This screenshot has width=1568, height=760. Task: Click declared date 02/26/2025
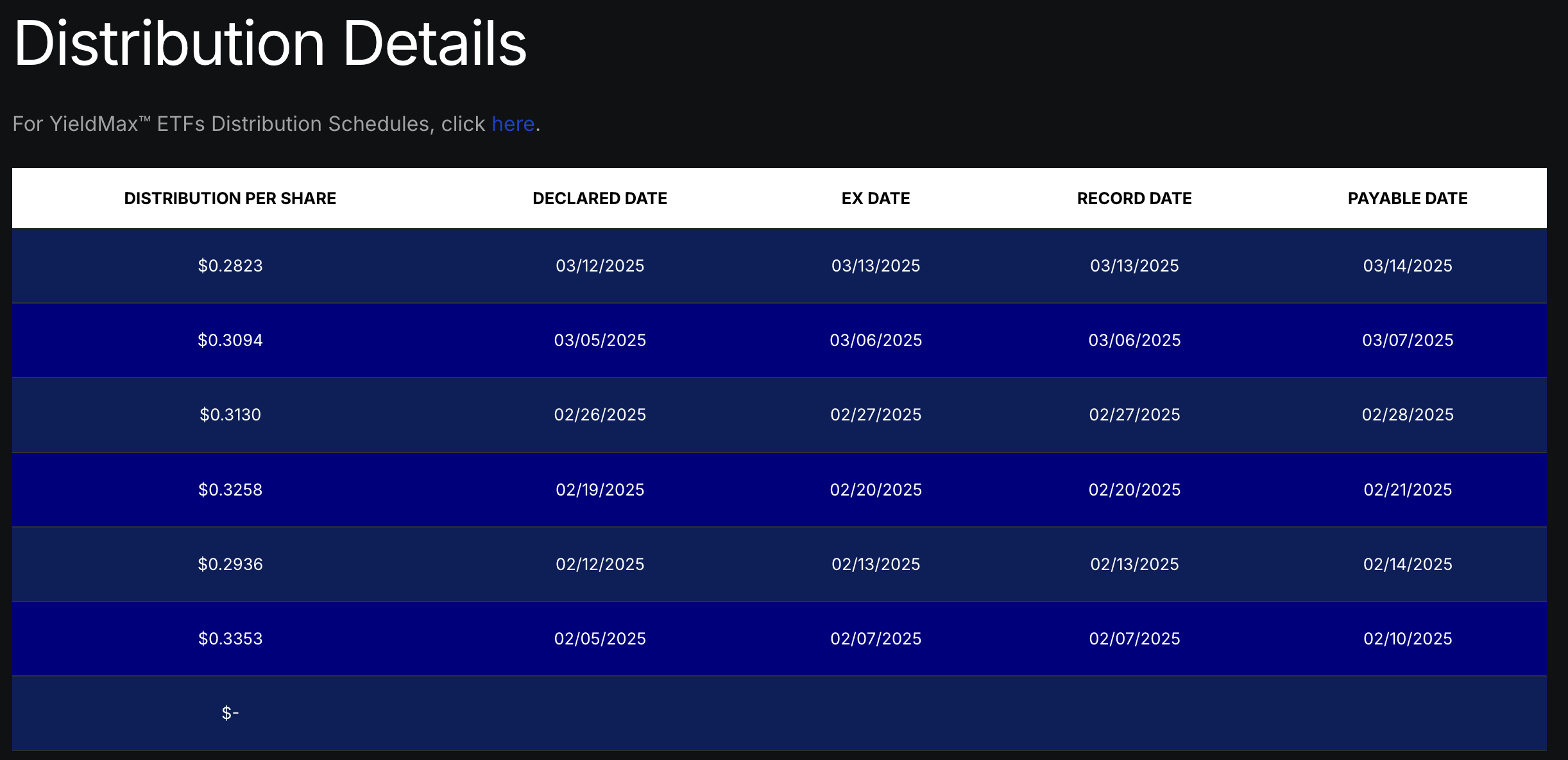point(600,415)
